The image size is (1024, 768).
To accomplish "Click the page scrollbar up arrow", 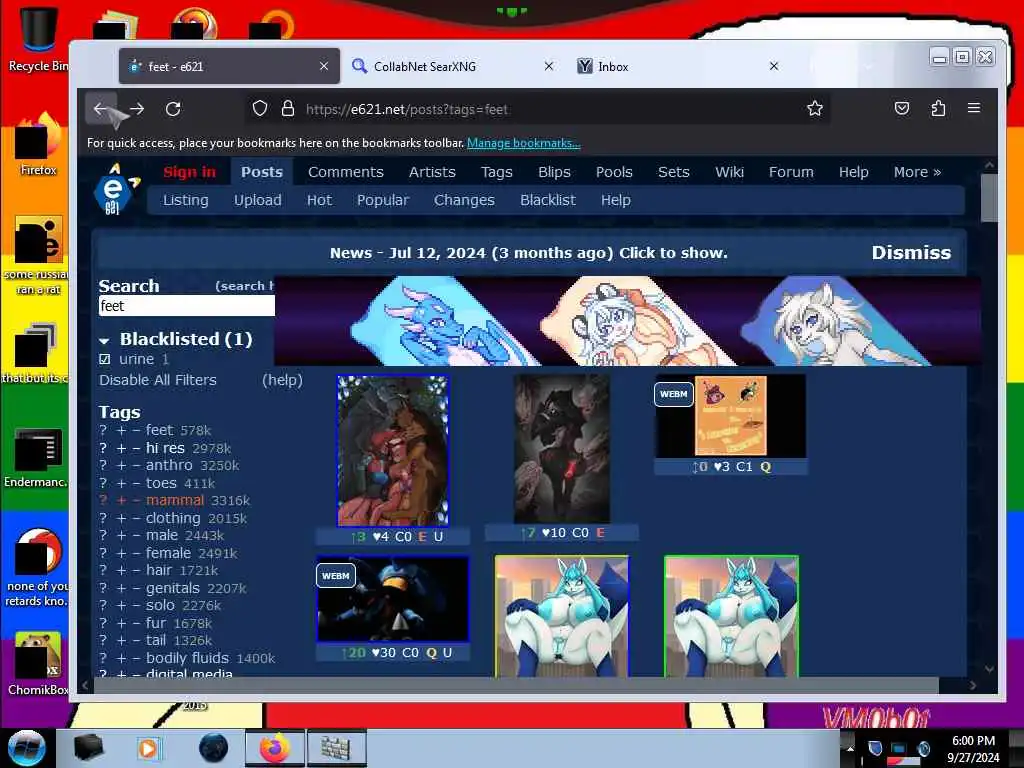I will pos(989,165).
